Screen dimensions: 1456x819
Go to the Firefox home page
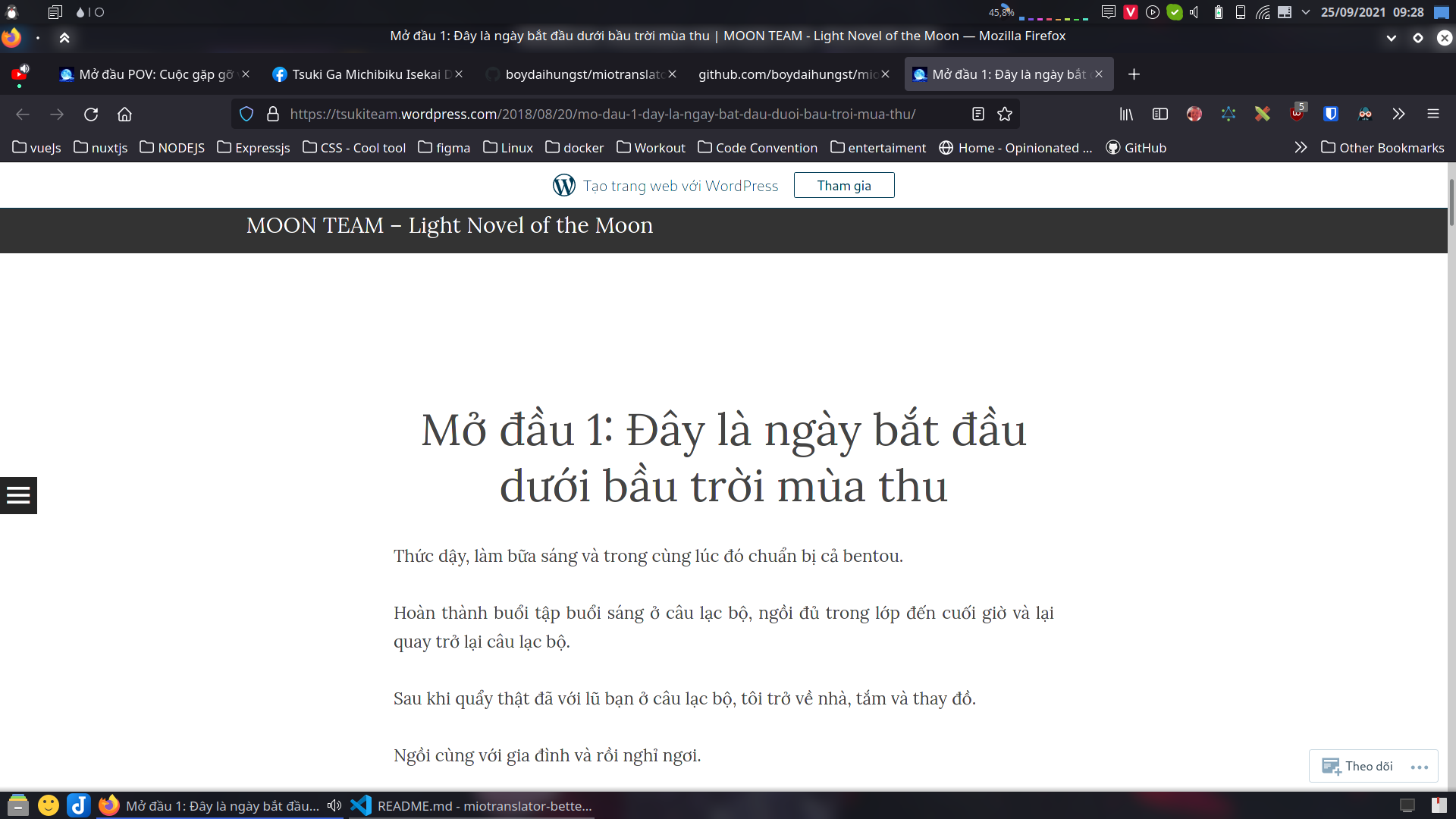[x=124, y=114]
